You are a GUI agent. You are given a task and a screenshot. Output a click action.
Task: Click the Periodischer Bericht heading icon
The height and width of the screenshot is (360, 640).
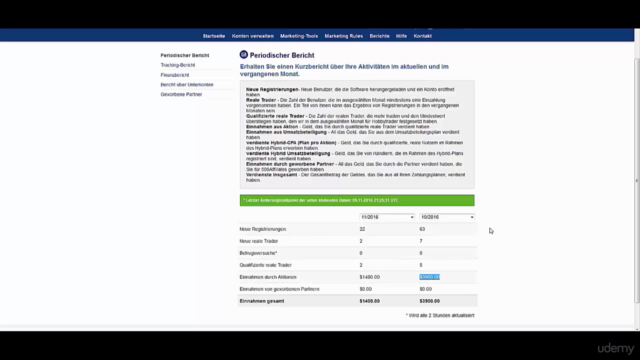244,54
